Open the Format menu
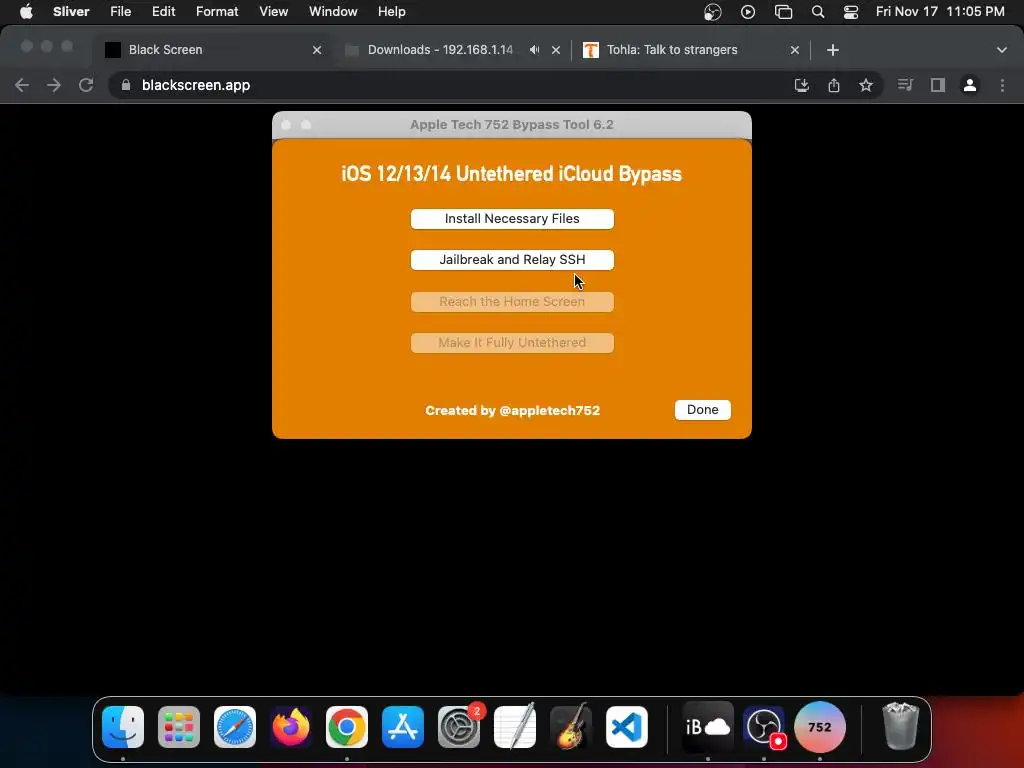The image size is (1024, 768). [x=217, y=12]
